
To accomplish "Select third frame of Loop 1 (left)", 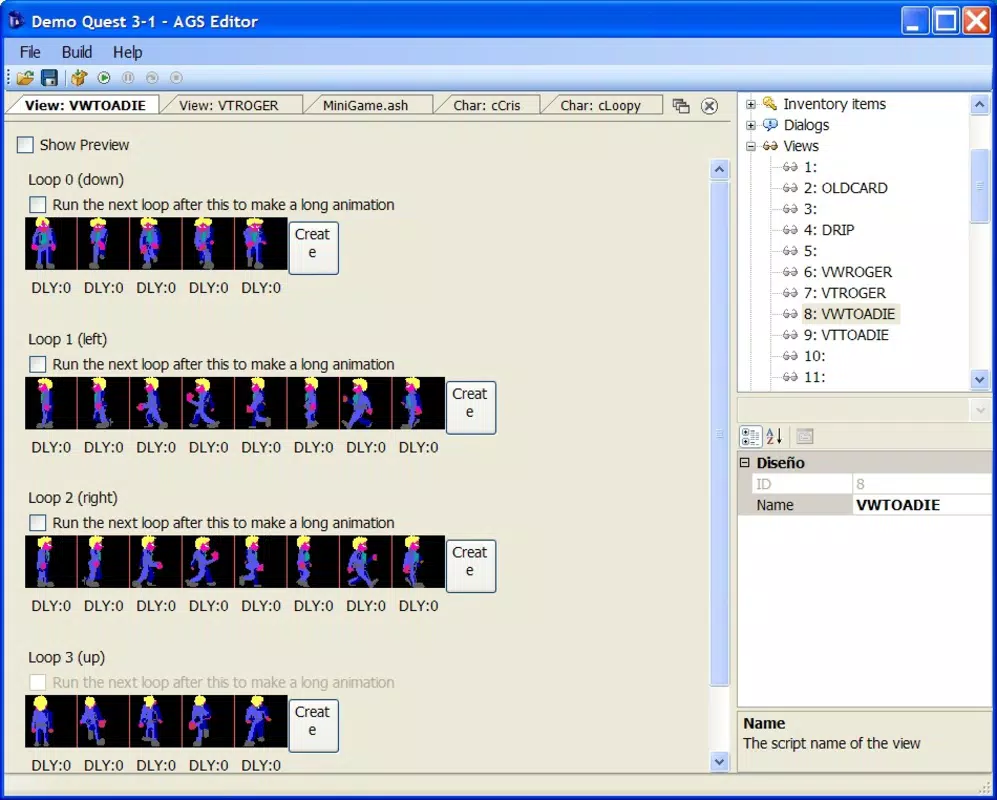I will (x=156, y=403).
